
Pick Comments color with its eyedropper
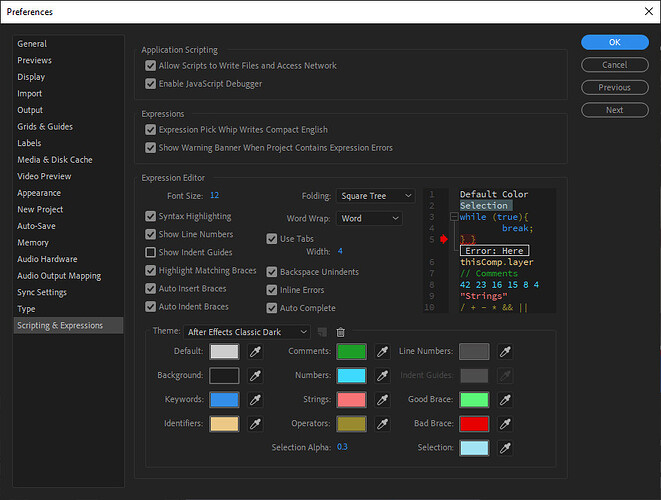click(x=383, y=351)
